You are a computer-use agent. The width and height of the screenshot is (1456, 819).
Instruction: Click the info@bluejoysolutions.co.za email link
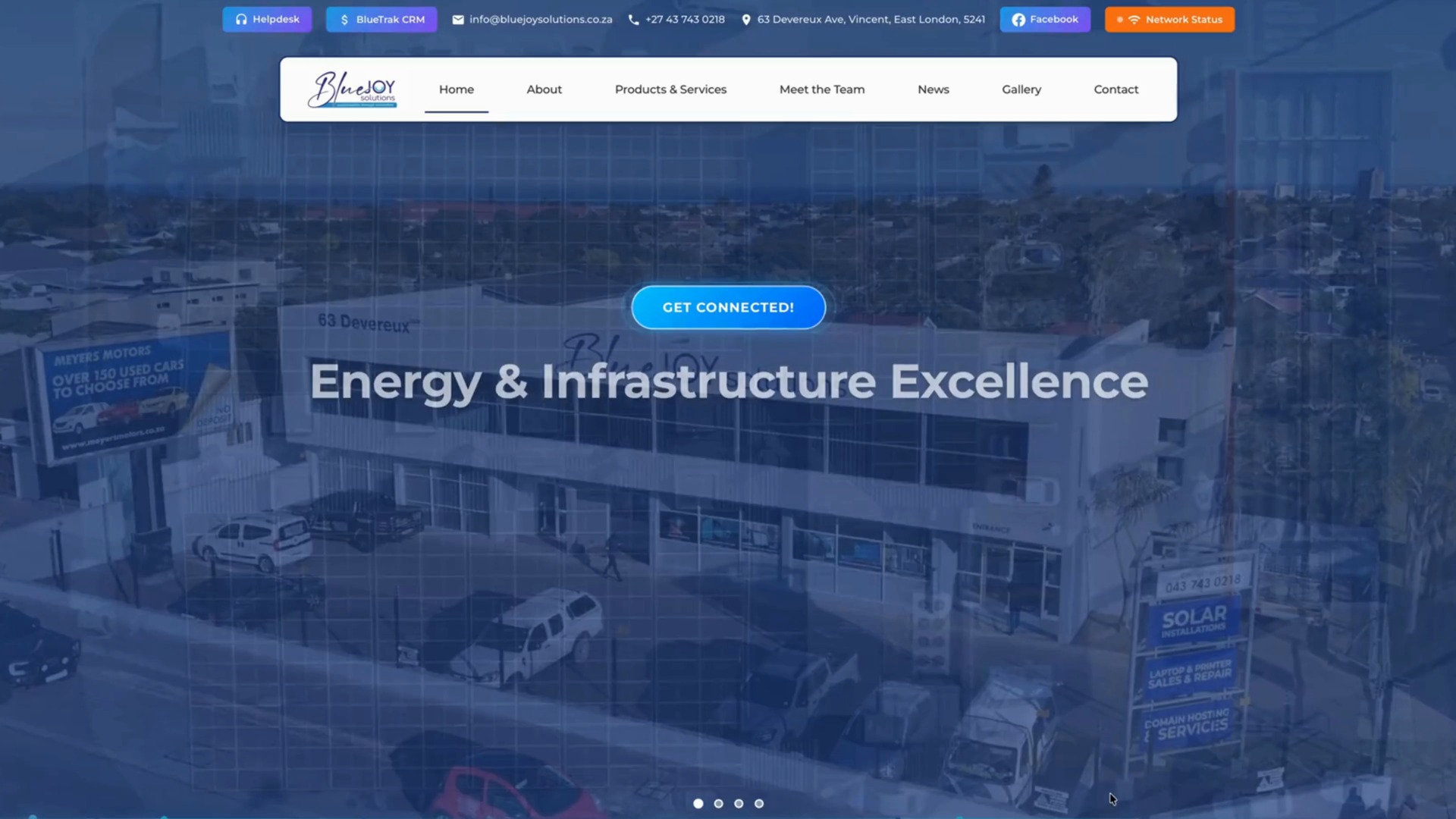point(540,20)
